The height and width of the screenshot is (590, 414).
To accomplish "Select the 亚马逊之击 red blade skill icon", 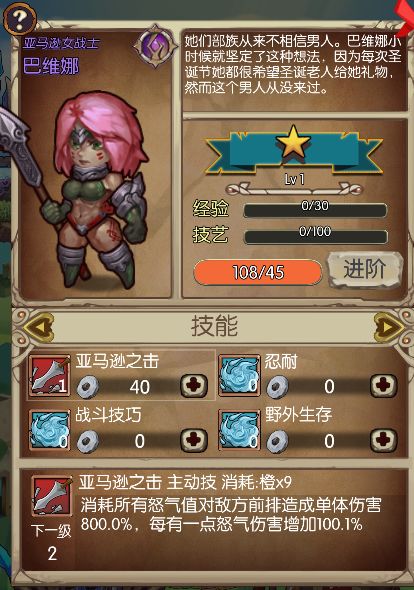I will pos(50,377).
